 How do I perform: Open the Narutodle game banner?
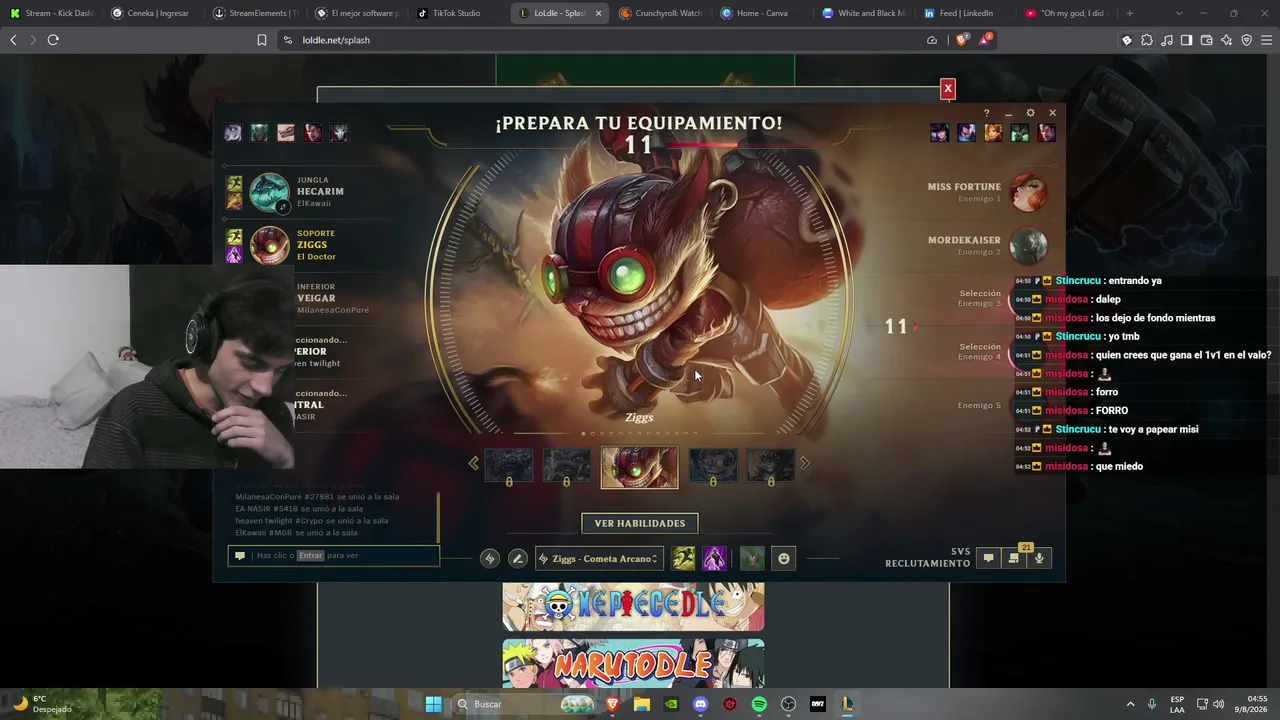pos(633,664)
